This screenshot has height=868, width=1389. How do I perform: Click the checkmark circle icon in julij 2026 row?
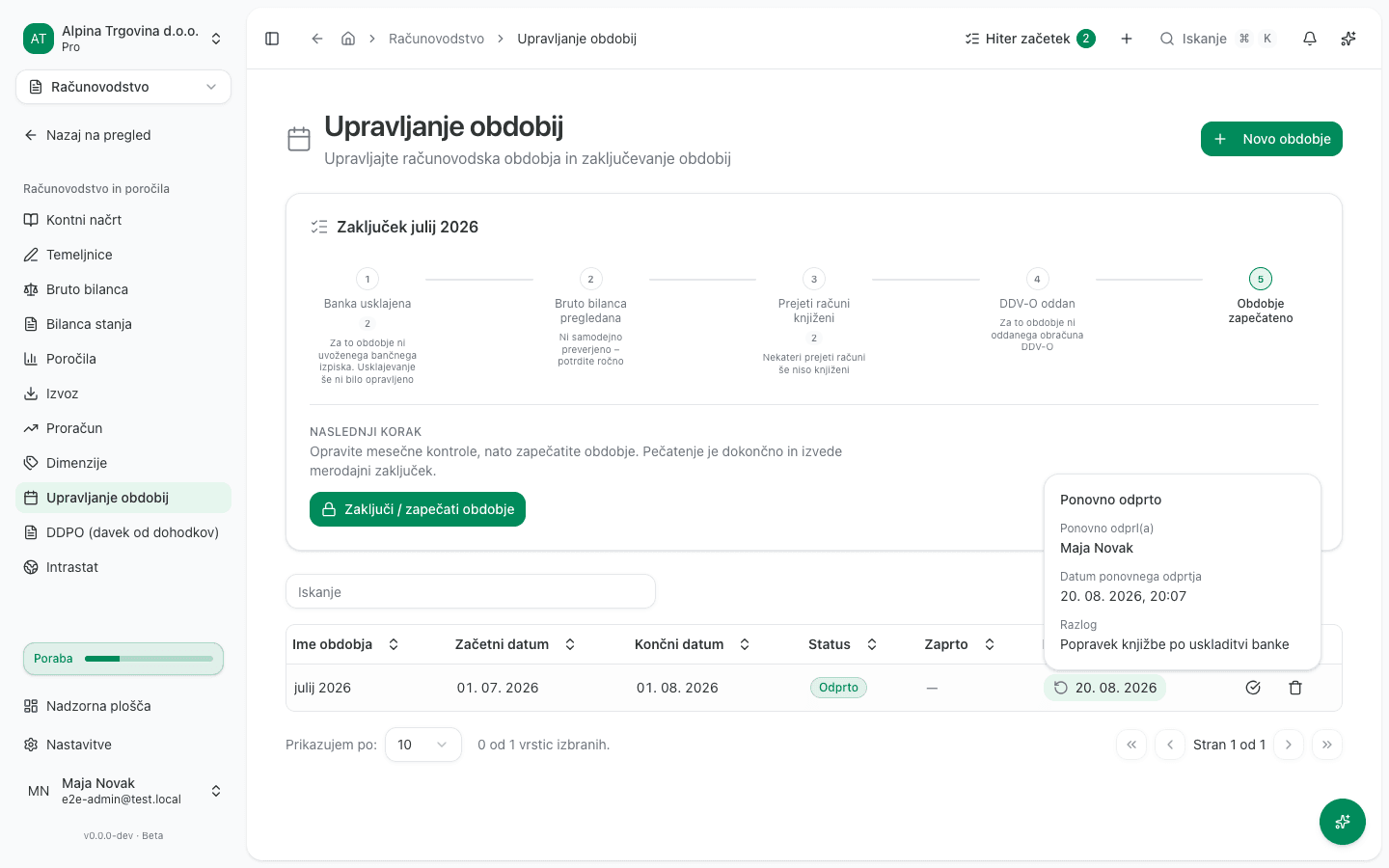pos(1253,688)
